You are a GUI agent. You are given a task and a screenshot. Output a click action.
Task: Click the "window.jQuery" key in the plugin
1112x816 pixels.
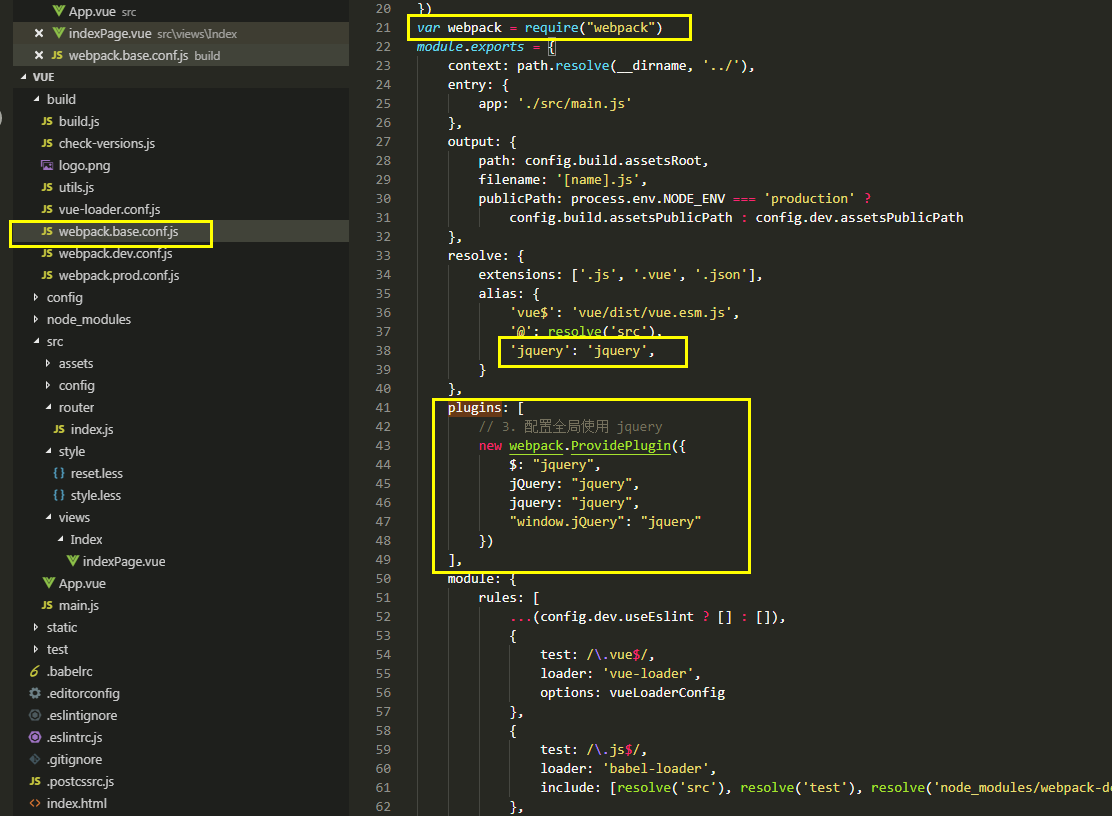pos(567,522)
